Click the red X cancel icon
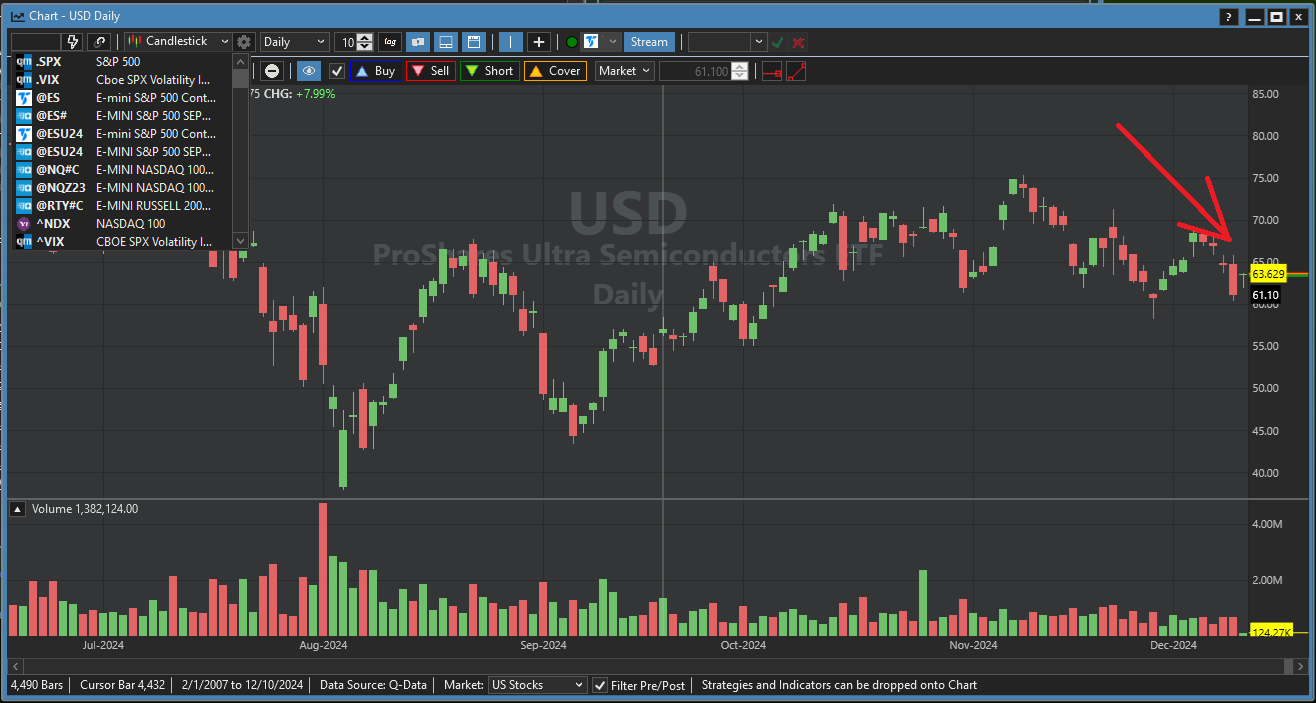This screenshot has height=703, width=1316. click(798, 42)
